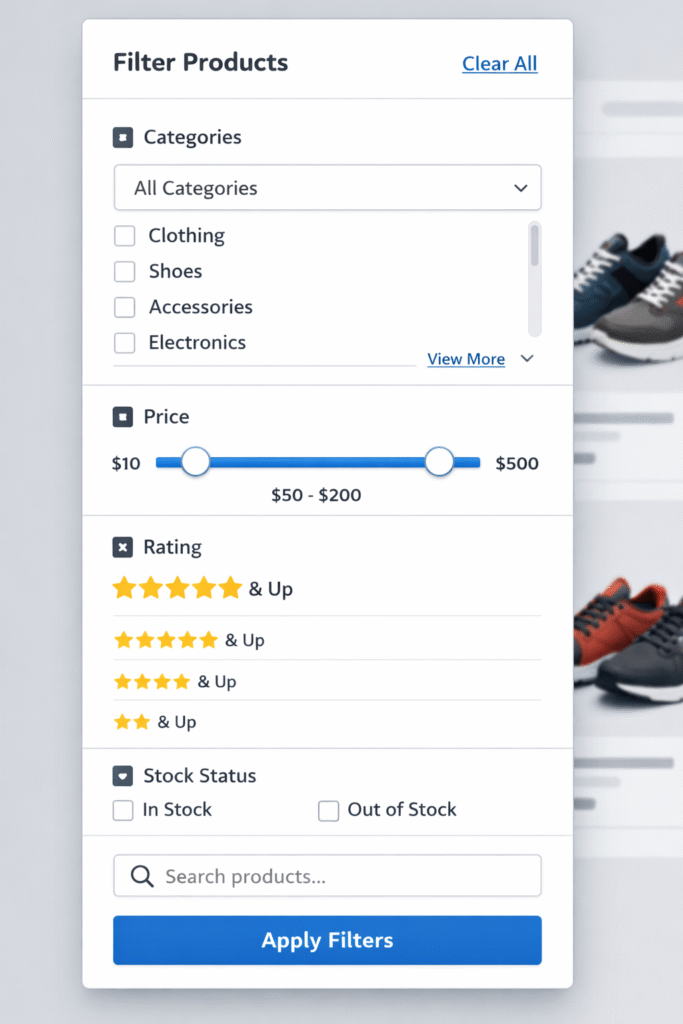683x1024 pixels.
Task: Click the Stock Status section icon
Action: tap(123, 776)
